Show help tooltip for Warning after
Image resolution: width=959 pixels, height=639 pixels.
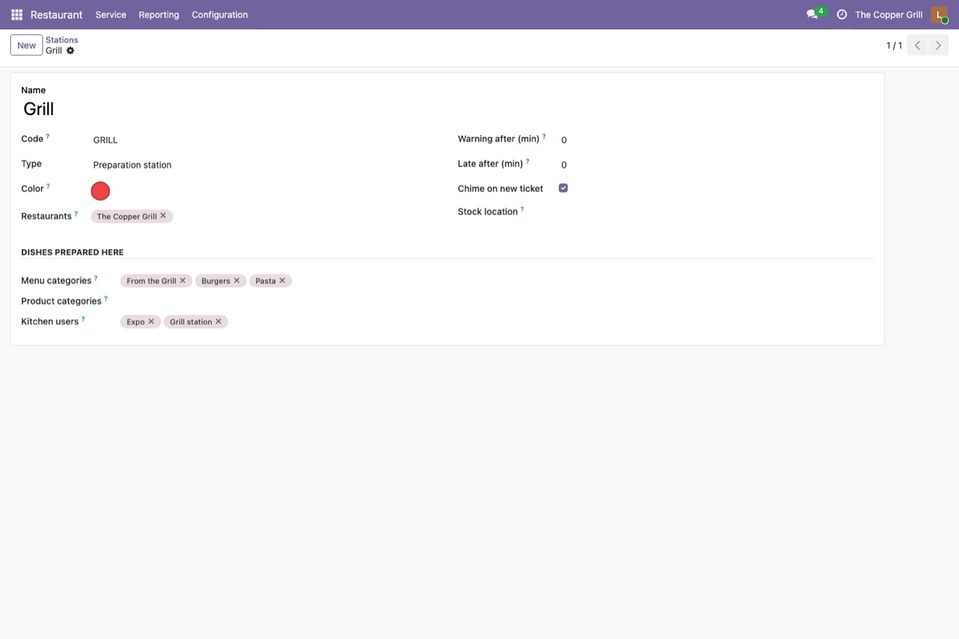coord(544,136)
